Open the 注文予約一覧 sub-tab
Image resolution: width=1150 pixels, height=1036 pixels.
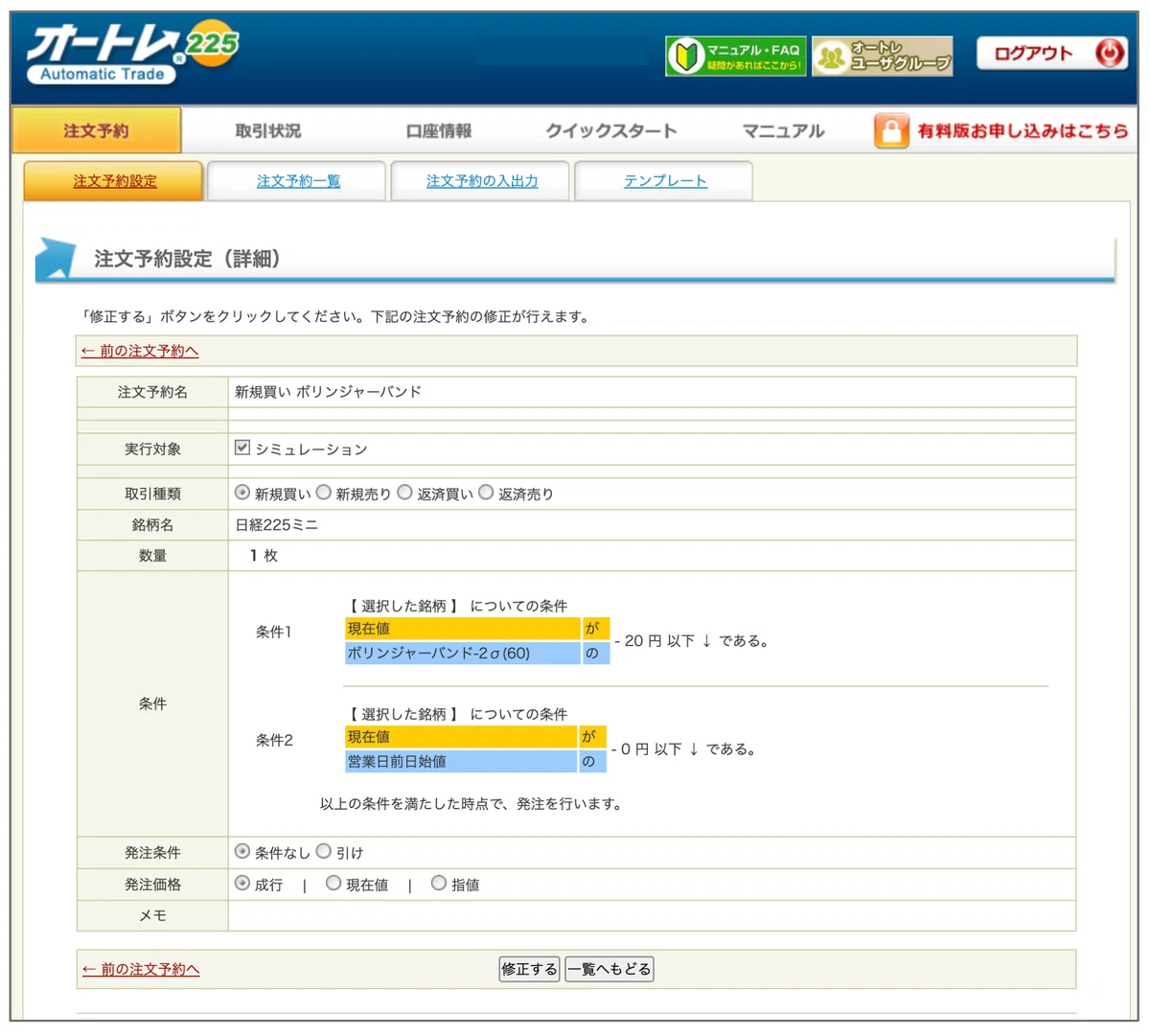tap(298, 181)
